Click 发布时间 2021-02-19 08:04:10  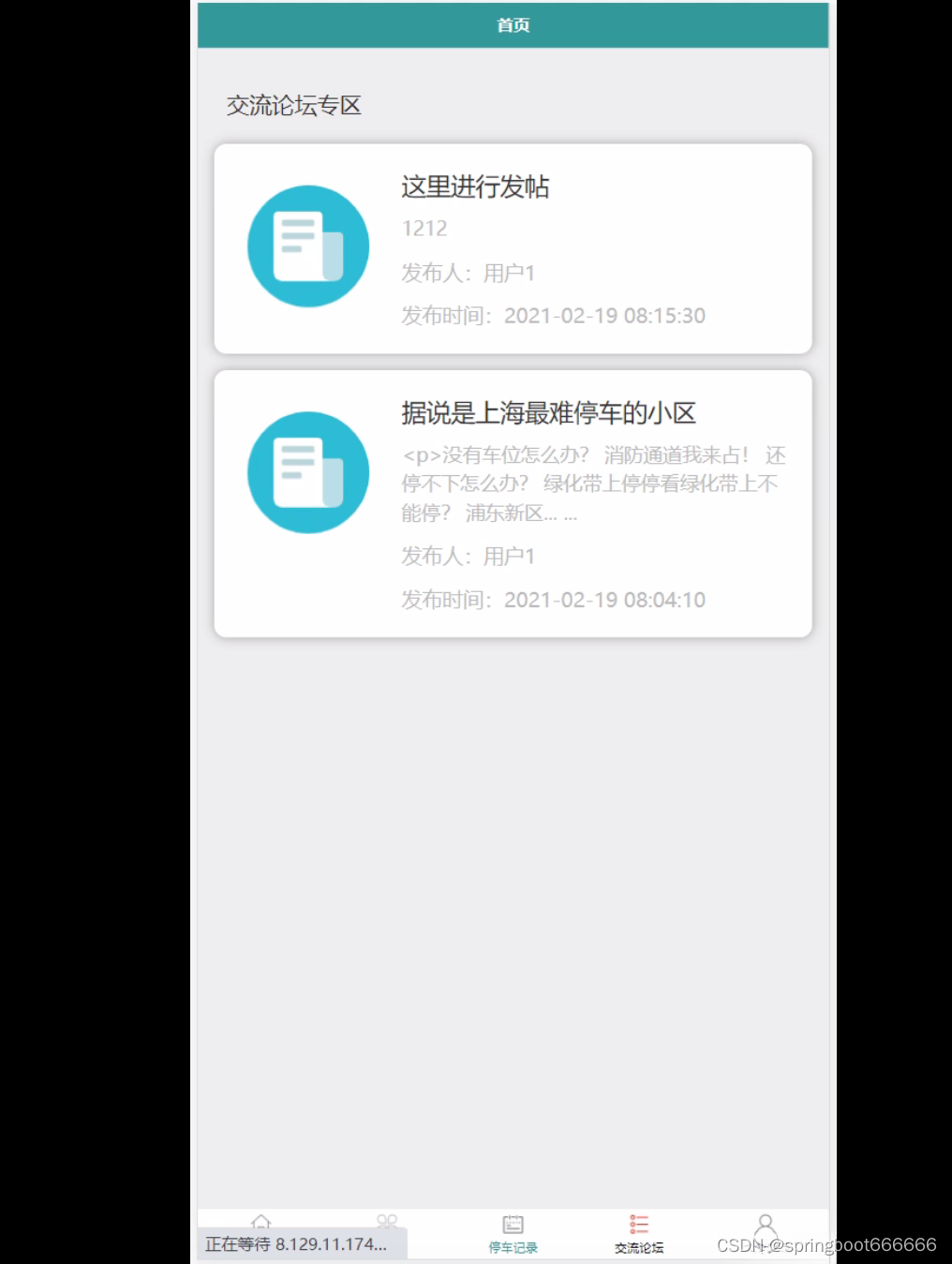(553, 600)
